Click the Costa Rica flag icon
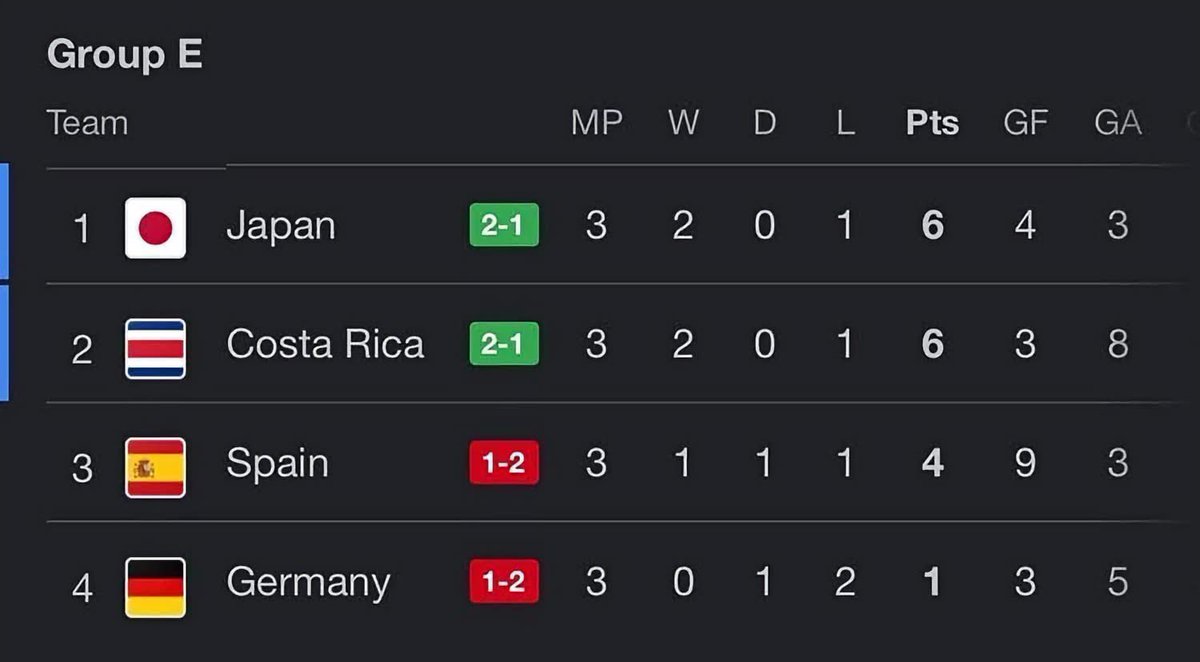 [155, 348]
